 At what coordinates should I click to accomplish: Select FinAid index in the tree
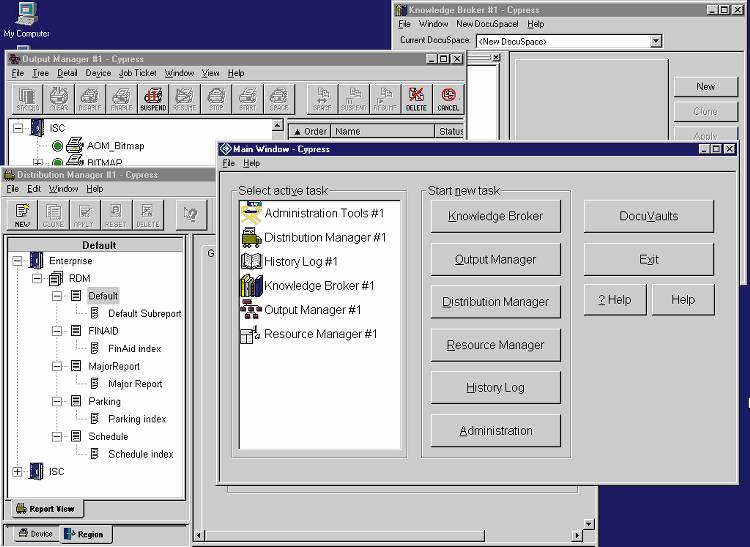coord(134,349)
